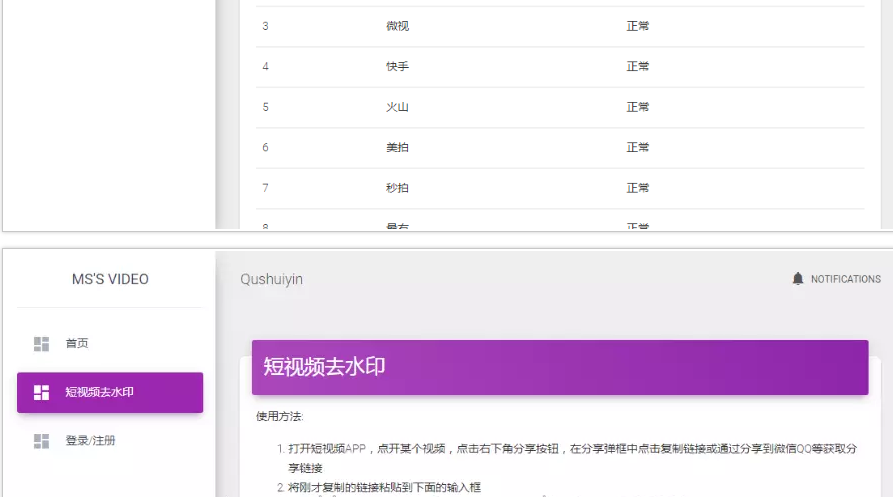Viewport: 893px width, 497px height.
Task: Click the grid icon beside 短视频去水印
Action: click(x=41, y=392)
